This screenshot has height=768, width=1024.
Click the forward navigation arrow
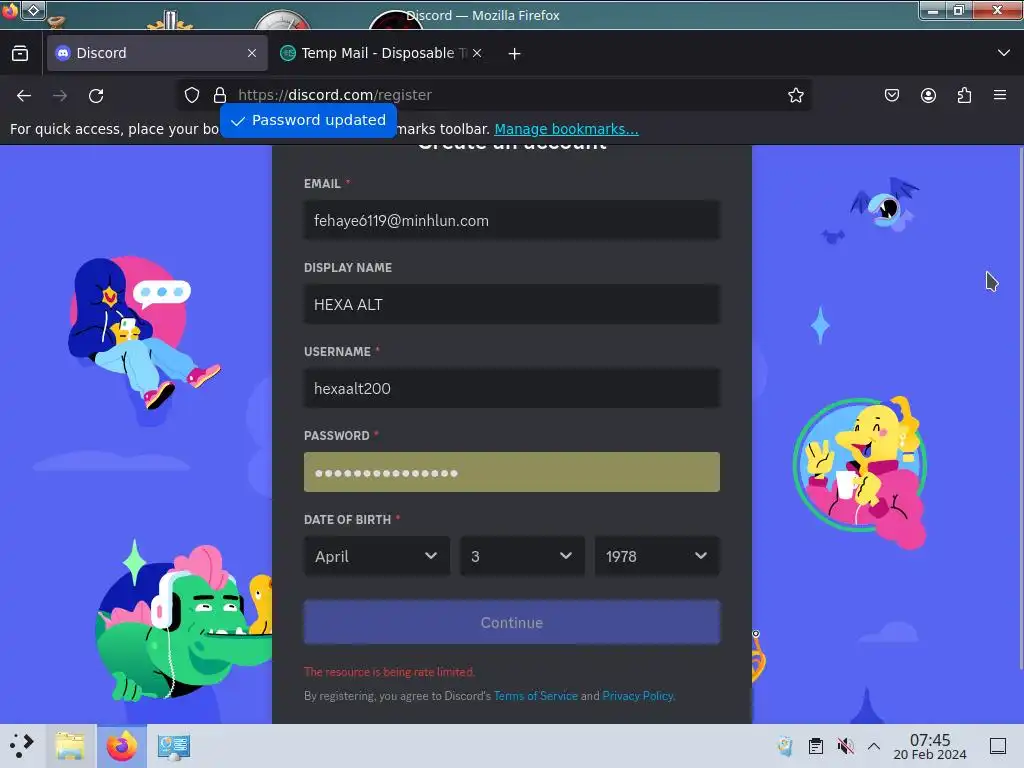(x=60, y=96)
